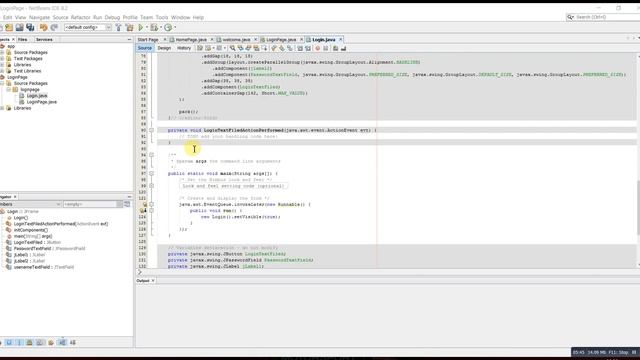This screenshot has width=640, height=360.
Task: Click the Build Project hammer icon
Action: (x=118, y=27)
